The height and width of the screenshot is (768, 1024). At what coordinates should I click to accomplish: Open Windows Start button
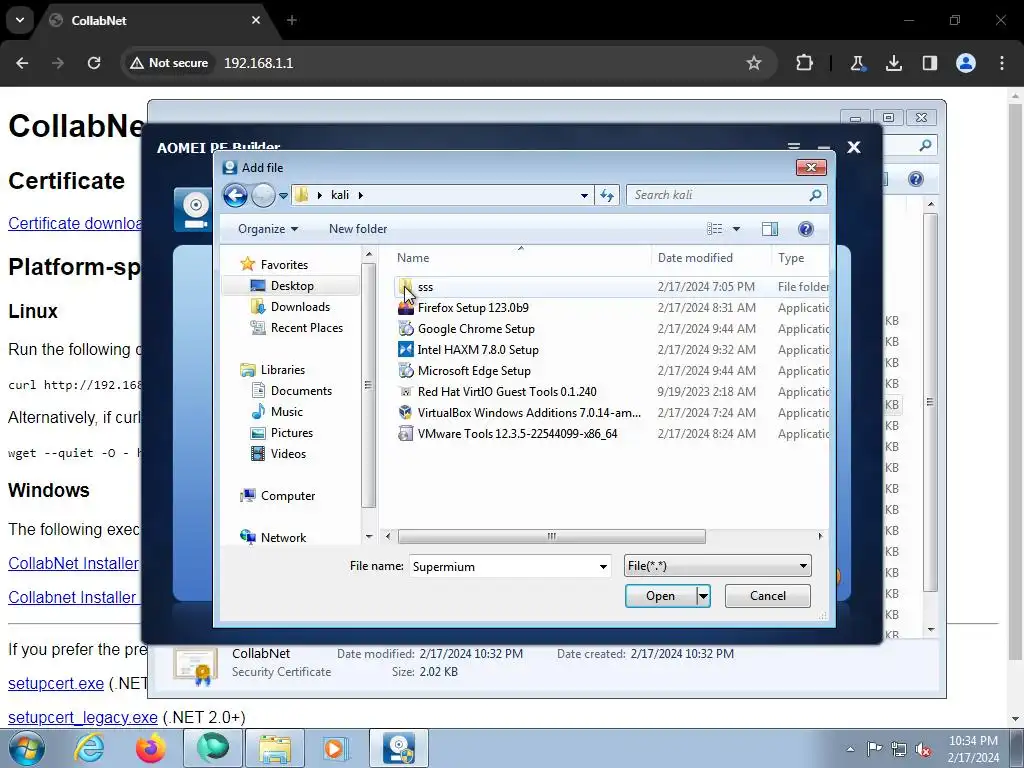[x=27, y=748]
